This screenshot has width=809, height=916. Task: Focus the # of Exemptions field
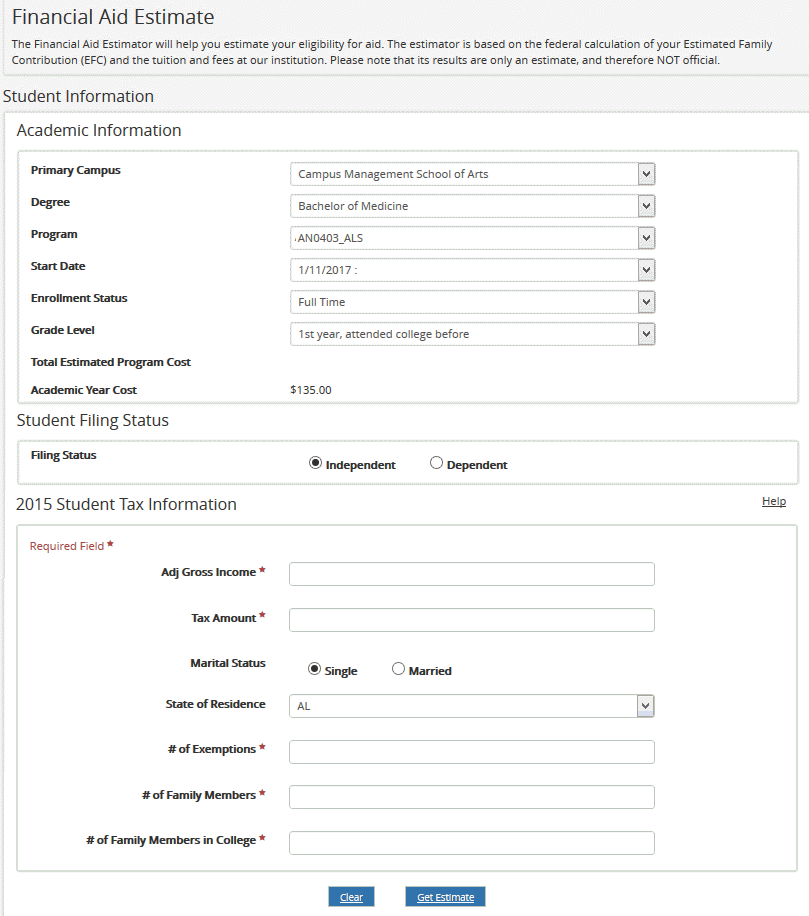[x=470, y=751]
